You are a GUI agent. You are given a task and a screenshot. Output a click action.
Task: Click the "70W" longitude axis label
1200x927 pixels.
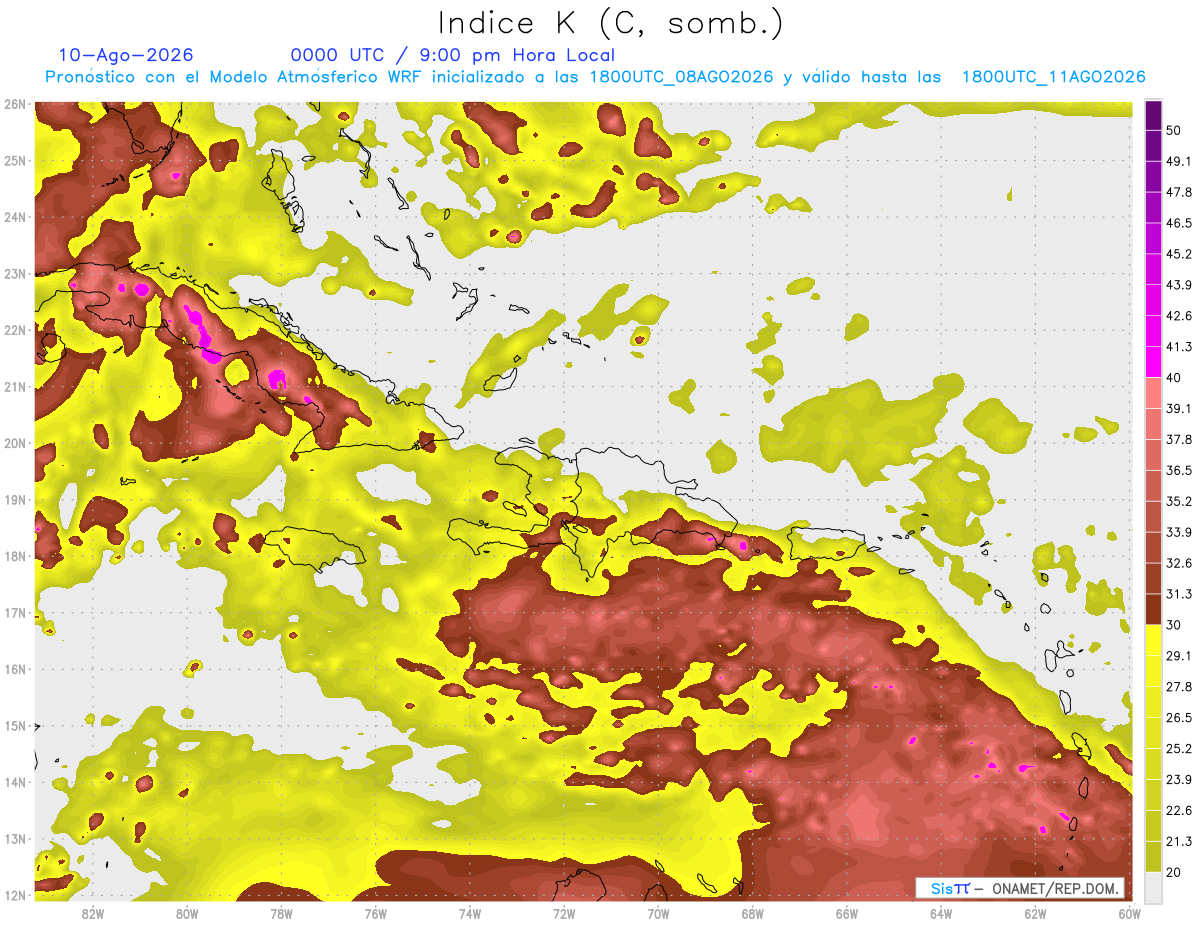pyautogui.click(x=658, y=914)
